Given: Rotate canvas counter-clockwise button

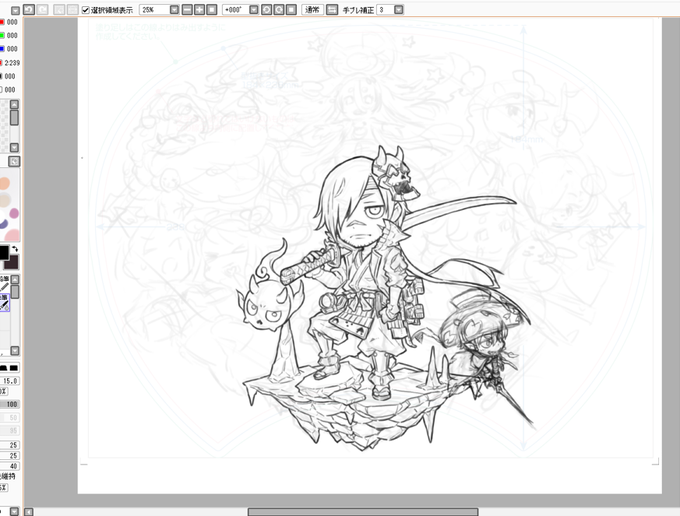Looking at the screenshot, I should (266, 10).
